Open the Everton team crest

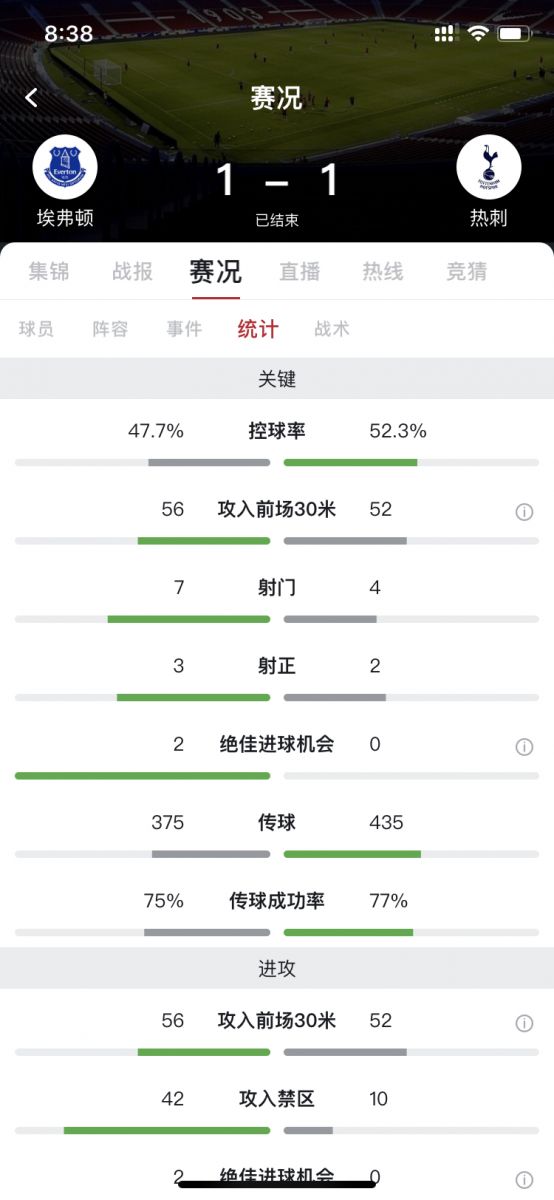pyautogui.click(x=65, y=167)
